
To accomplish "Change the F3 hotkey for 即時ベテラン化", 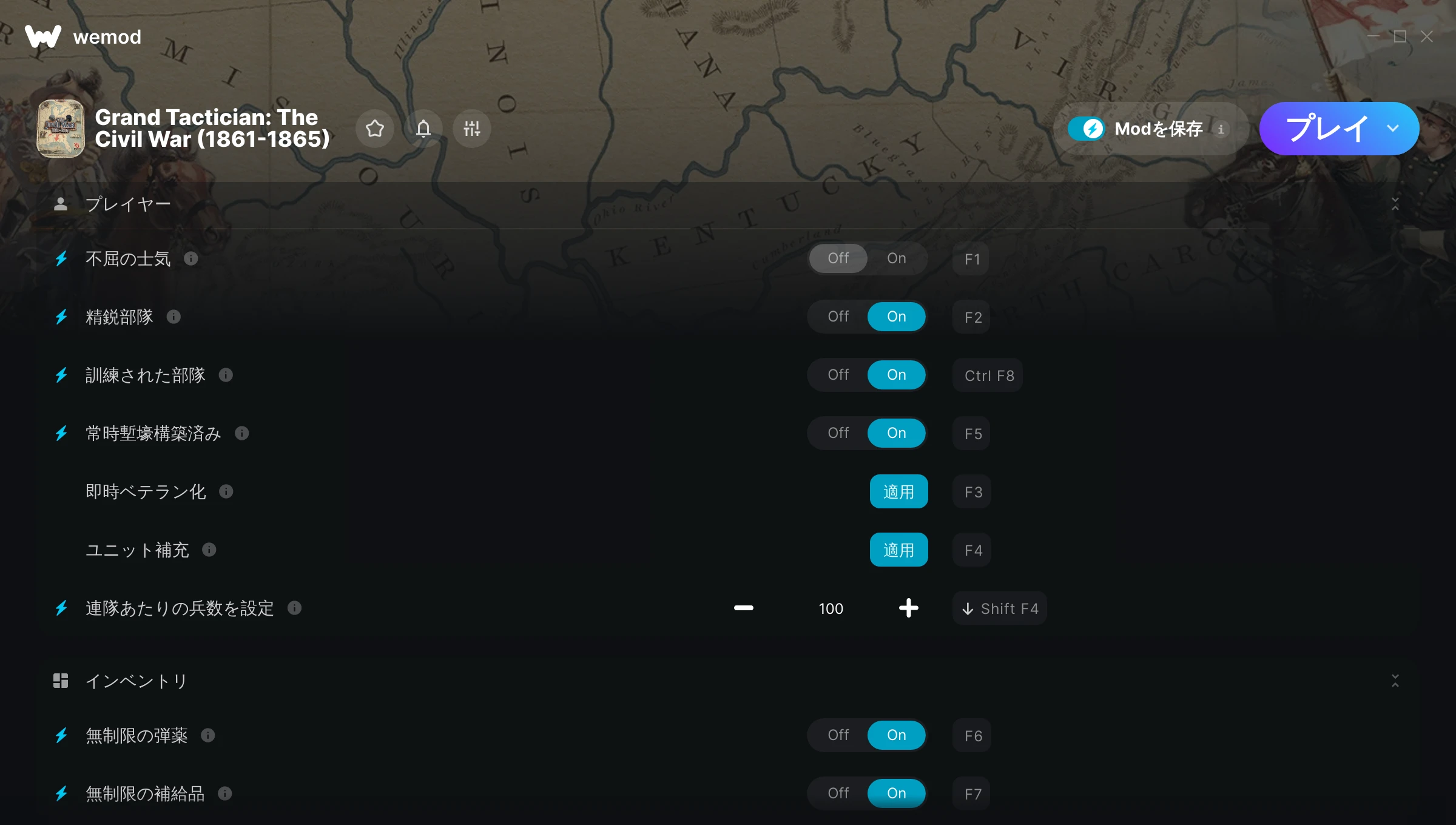I will (972, 492).
